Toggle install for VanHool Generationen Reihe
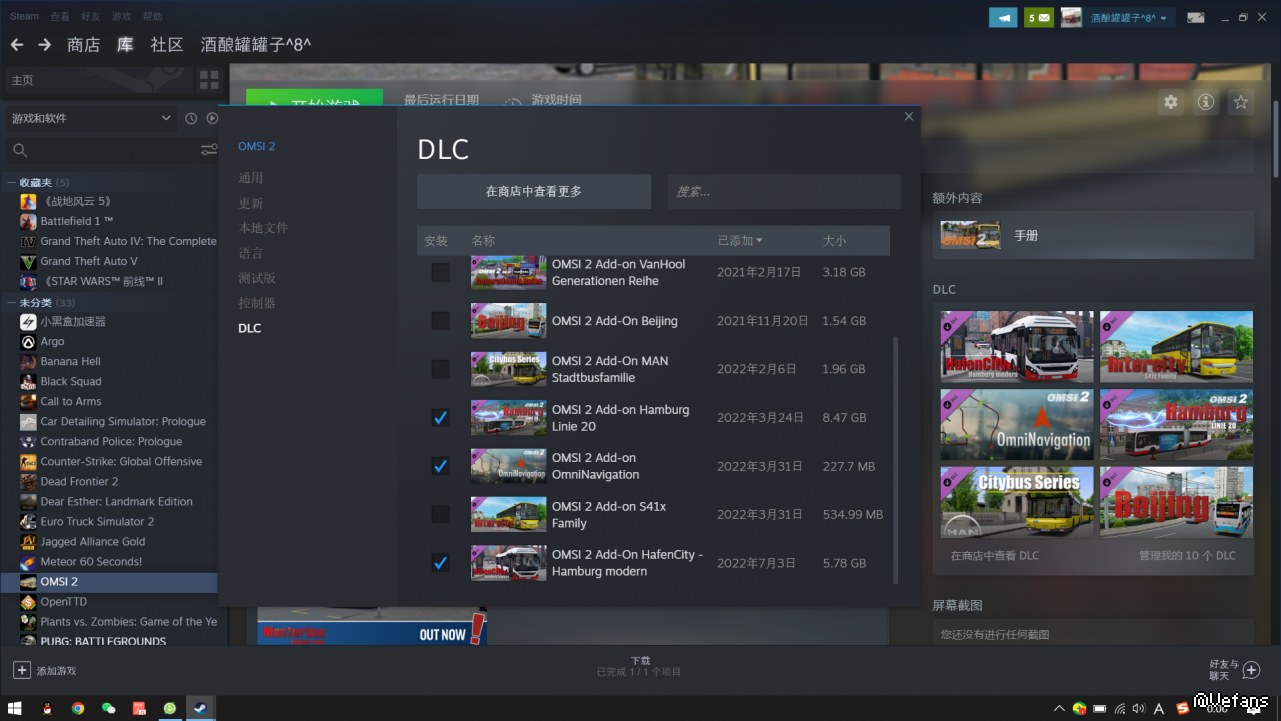 pos(440,272)
